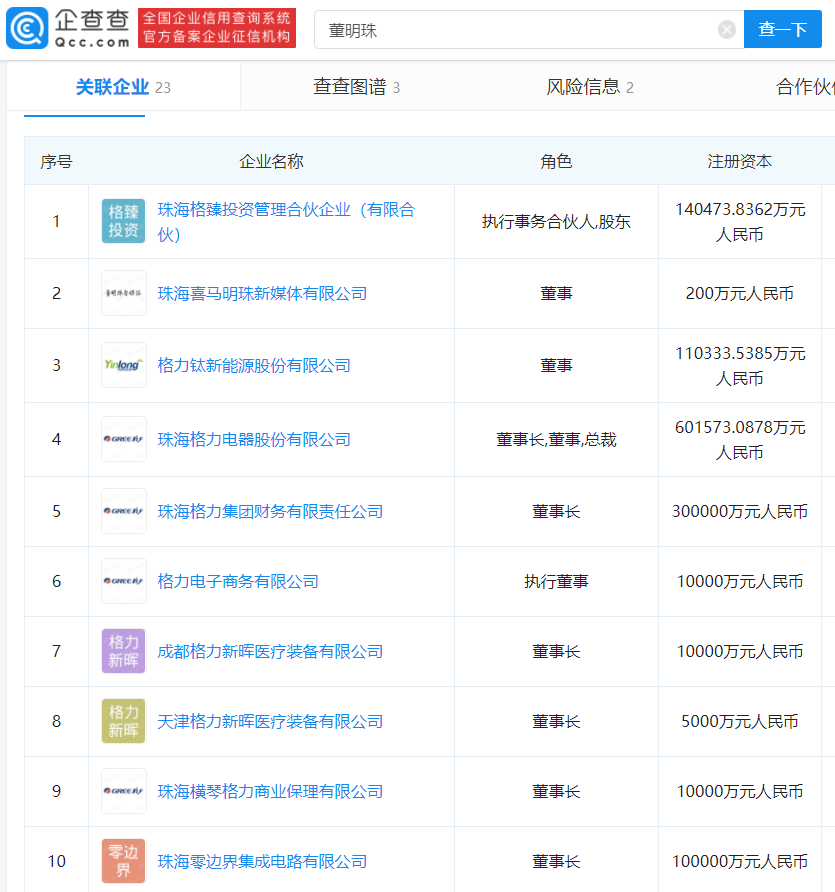Open 格臻投资 company logo thumbnail

tap(123, 221)
